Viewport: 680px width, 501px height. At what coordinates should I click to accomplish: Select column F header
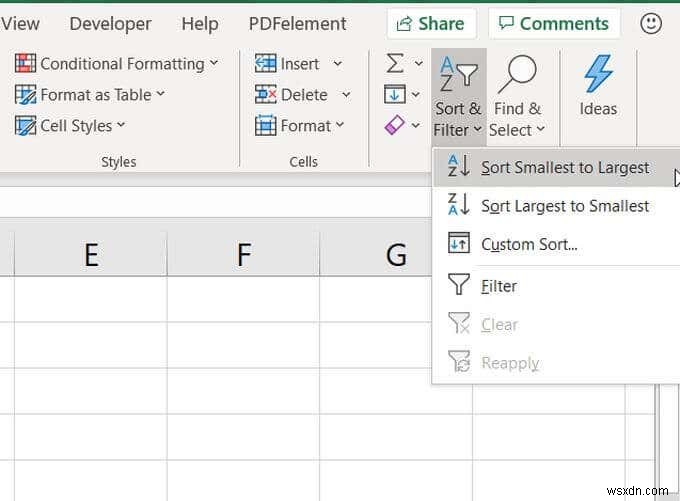[x=243, y=255]
